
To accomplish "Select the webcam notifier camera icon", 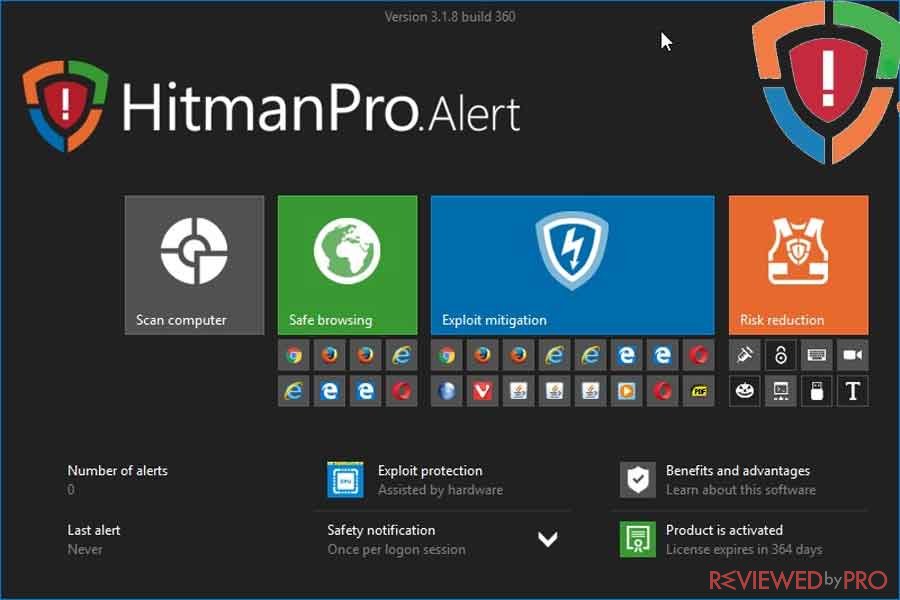I will (x=852, y=355).
